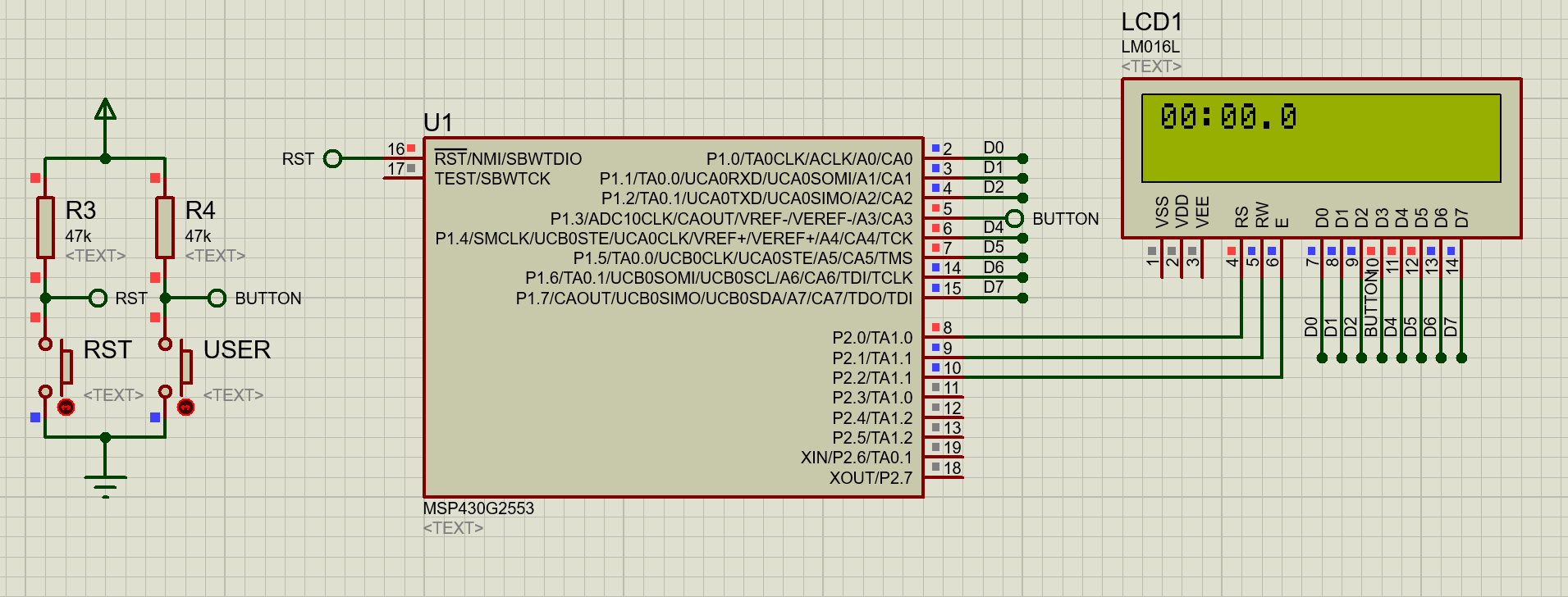Select the power terminal arrow above R3
The width and height of the screenshot is (1568, 597).
(x=105, y=109)
